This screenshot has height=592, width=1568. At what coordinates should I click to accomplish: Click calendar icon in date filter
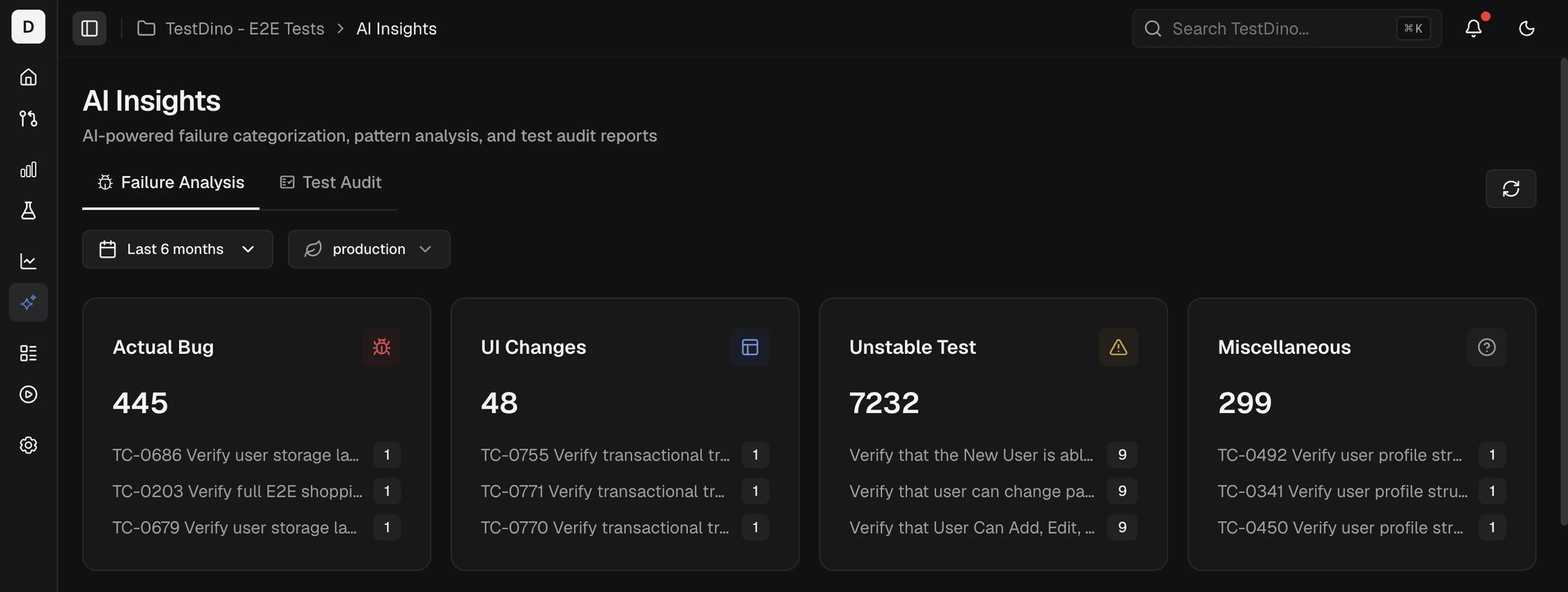coord(108,249)
